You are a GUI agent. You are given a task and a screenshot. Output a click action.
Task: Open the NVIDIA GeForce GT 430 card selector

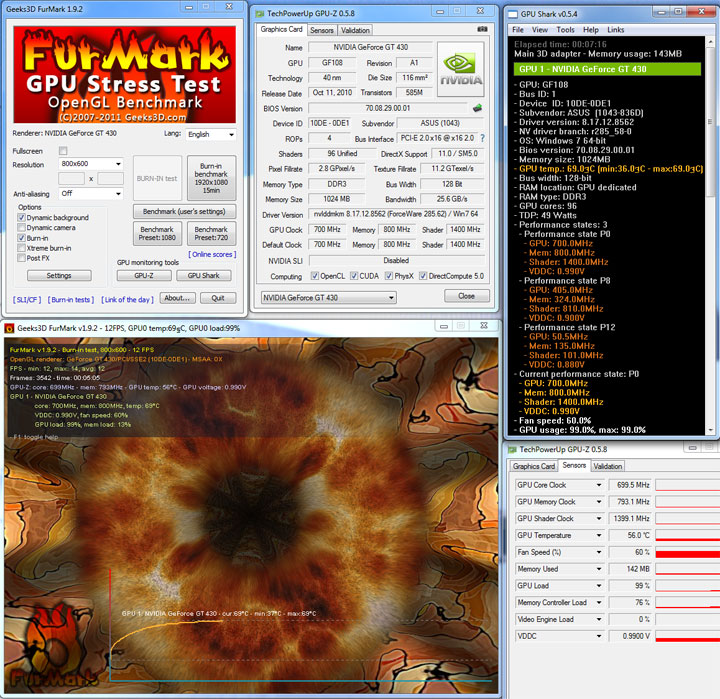[x=329, y=298]
